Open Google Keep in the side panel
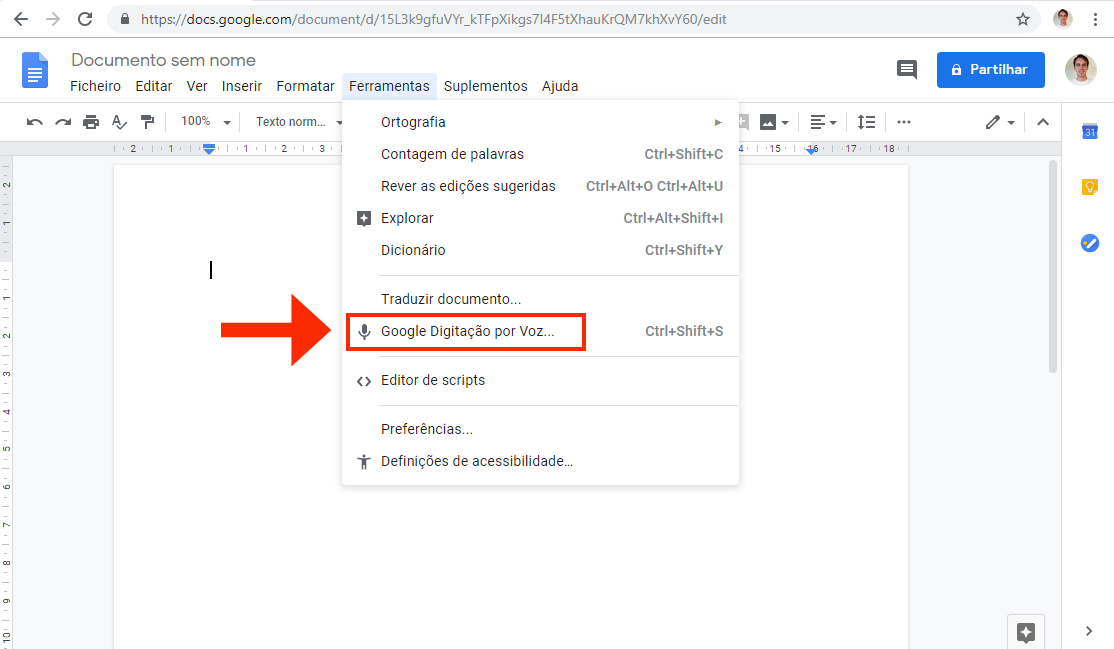 (x=1089, y=187)
